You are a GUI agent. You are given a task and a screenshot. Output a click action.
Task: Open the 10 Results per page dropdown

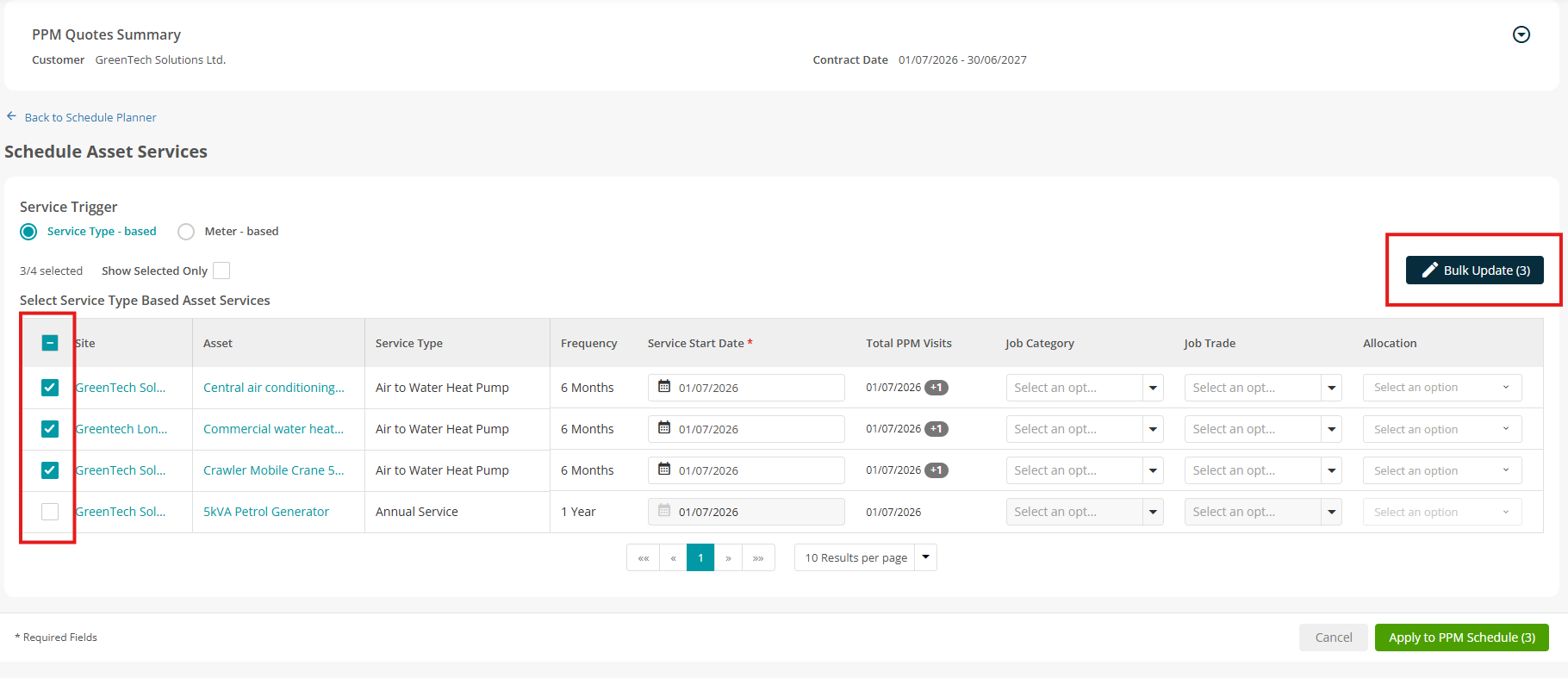[x=866, y=557]
